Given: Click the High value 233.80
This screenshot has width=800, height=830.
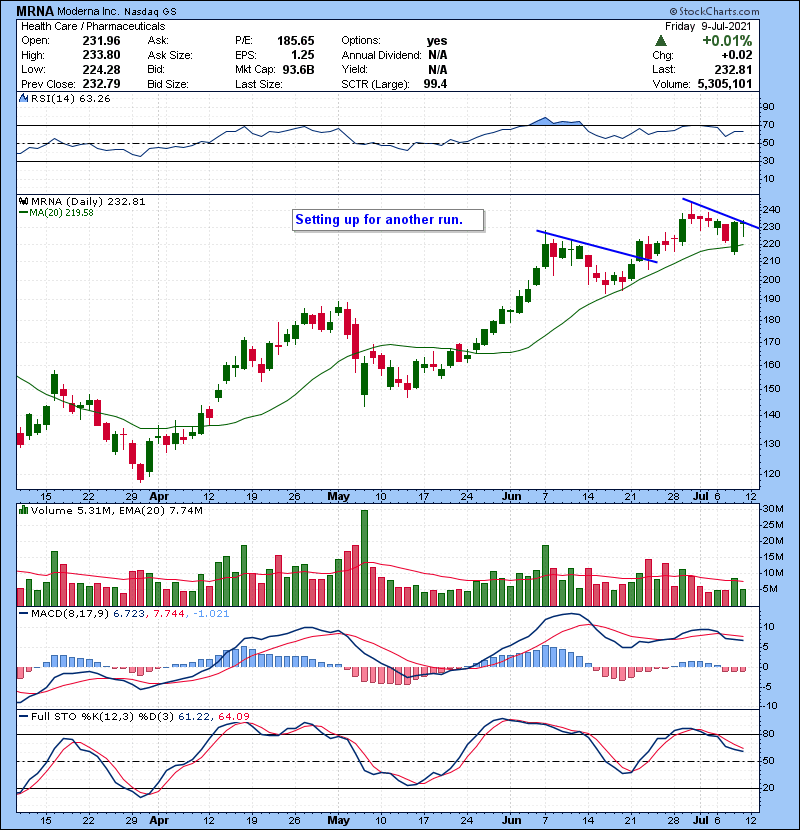Looking at the screenshot, I should tap(101, 55).
